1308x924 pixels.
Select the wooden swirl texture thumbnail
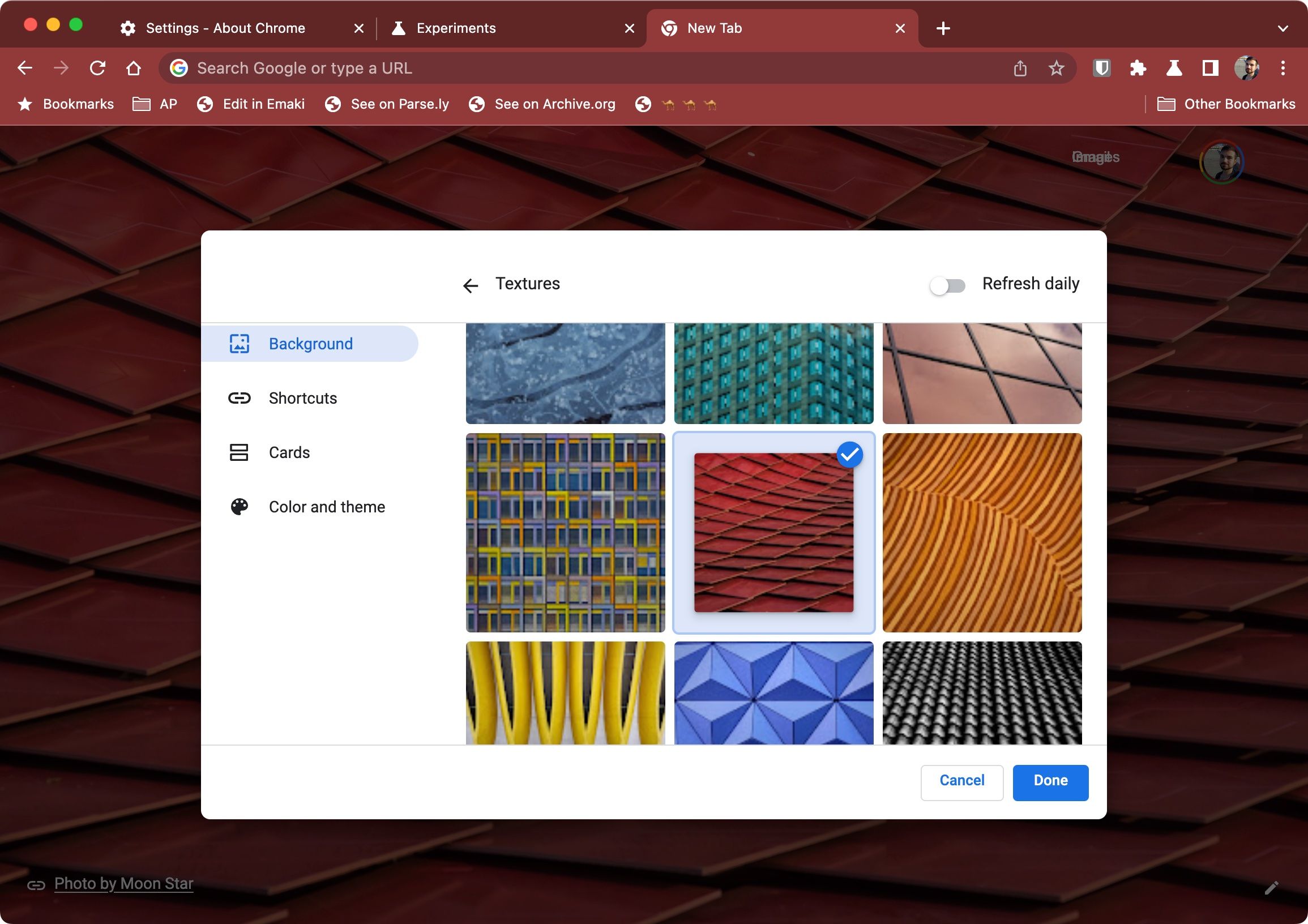(x=982, y=533)
